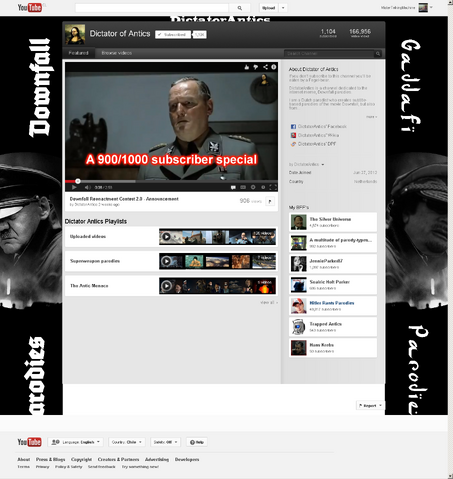Flag the Downfall Reenactment Contest video
The image size is (453, 479).
(x=270, y=201)
